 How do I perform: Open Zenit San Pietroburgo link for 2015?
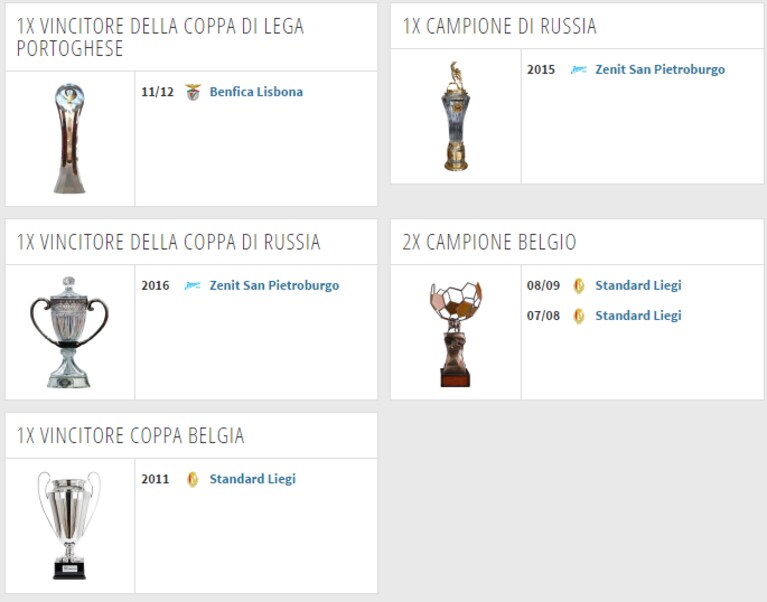pyautogui.click(x=660, y=69)
